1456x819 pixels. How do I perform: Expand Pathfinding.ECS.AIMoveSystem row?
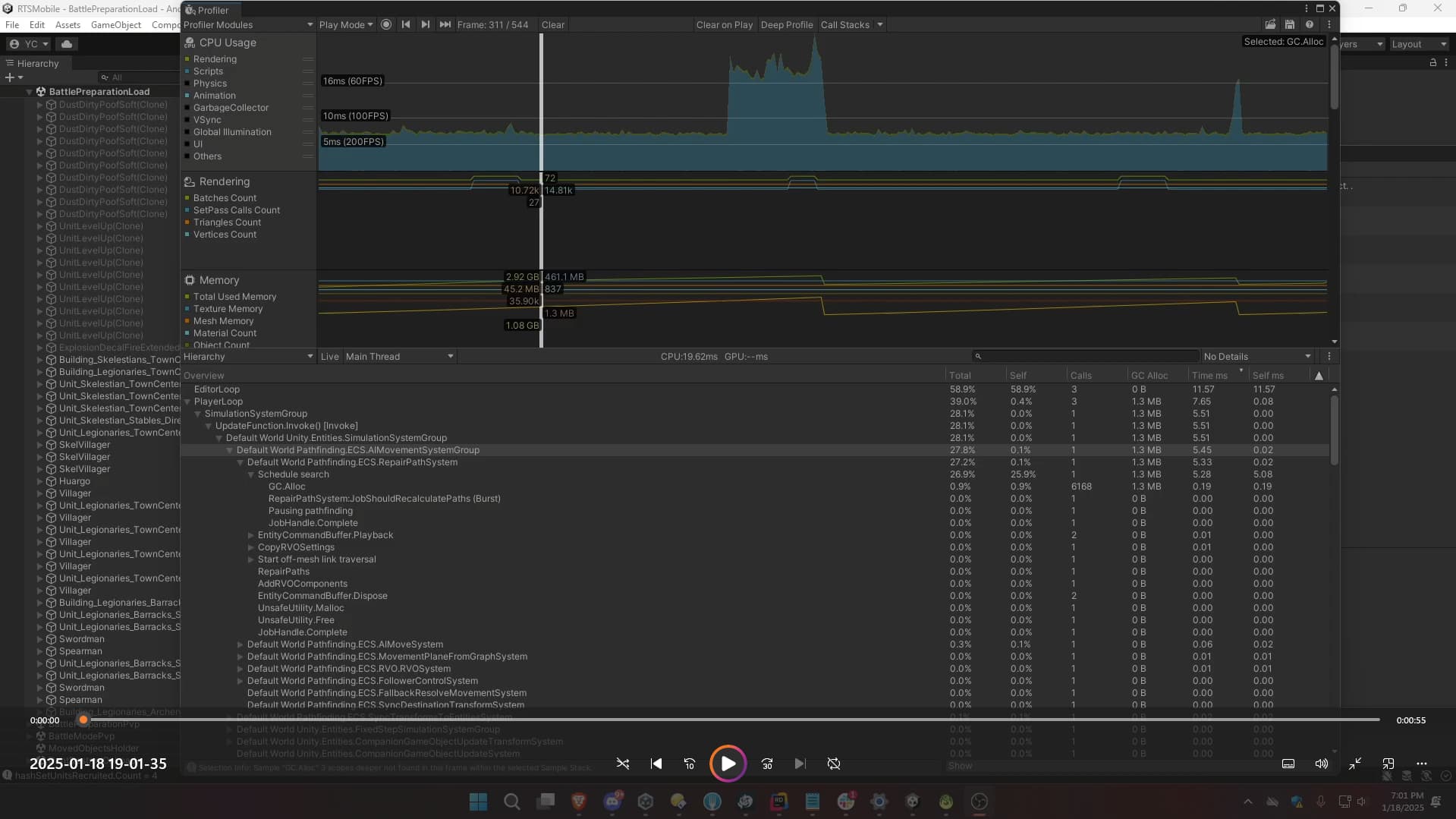tap(240, 644)
